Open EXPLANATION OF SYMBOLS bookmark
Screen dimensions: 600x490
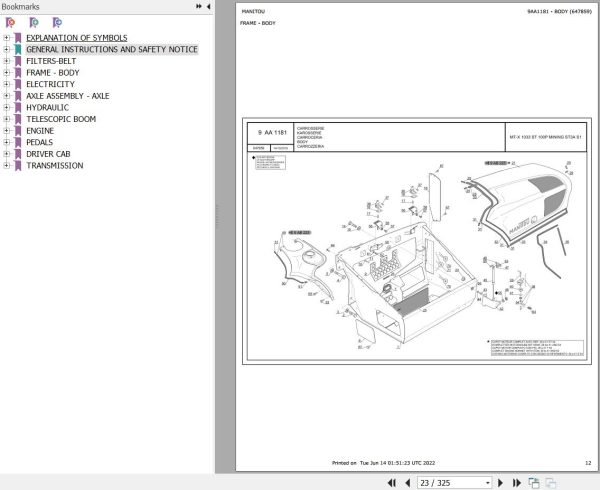tap(77, 38)
